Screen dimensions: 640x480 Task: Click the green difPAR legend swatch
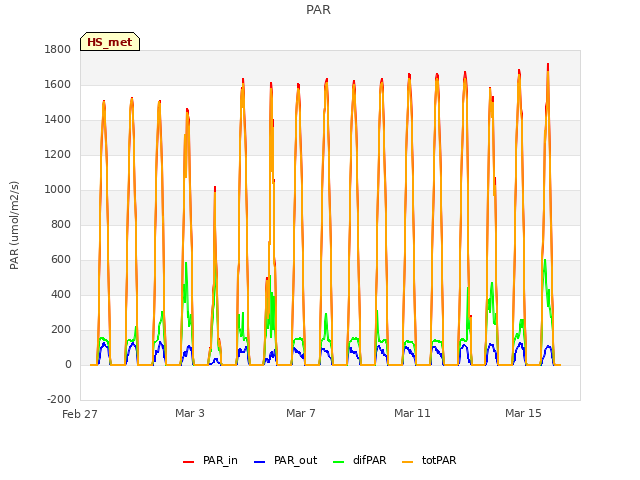click(339, 462)
